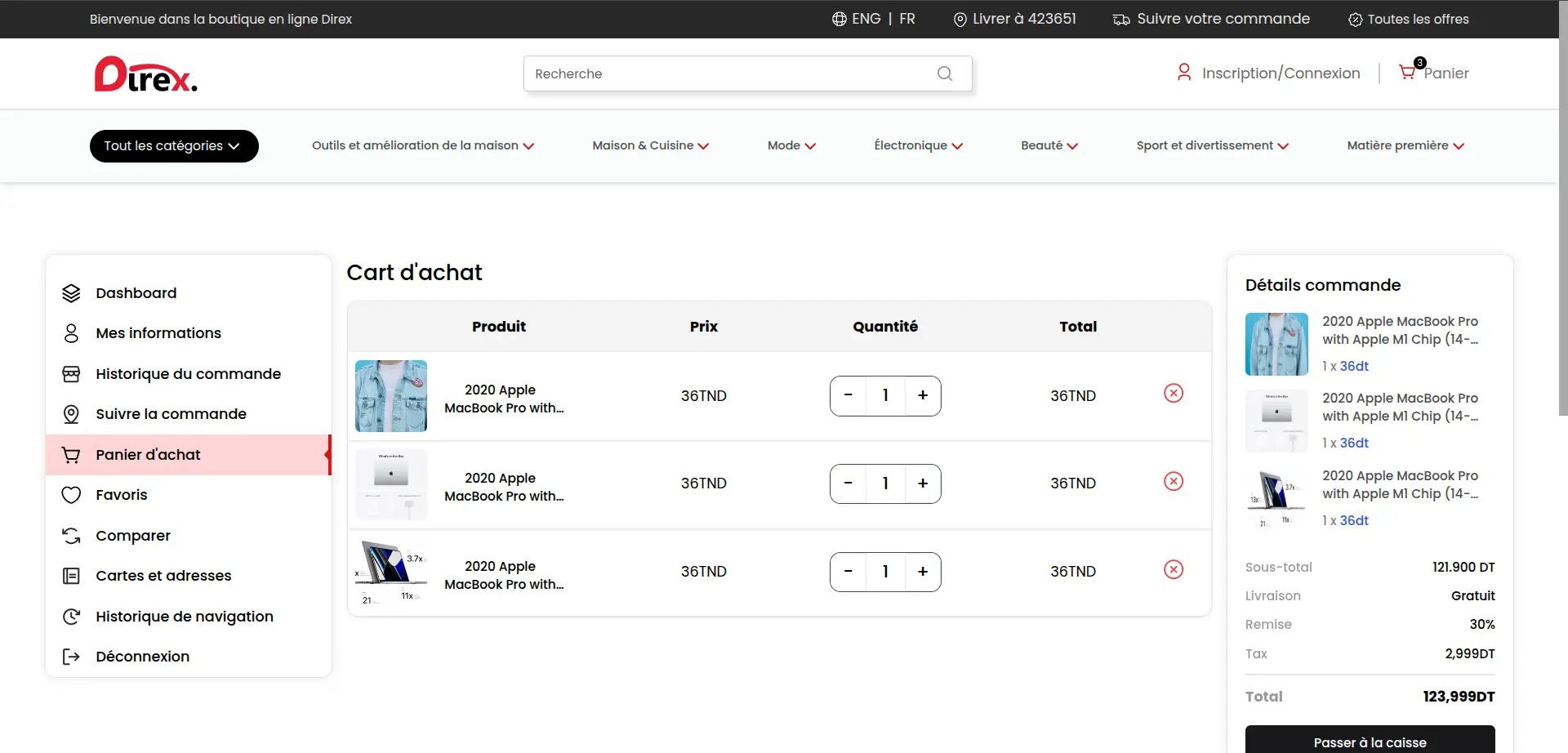Image resolution: width=1568 pixels, height=753 pixels.
Task: Open Historique du commande in sidebar
Action: (188, 374)
